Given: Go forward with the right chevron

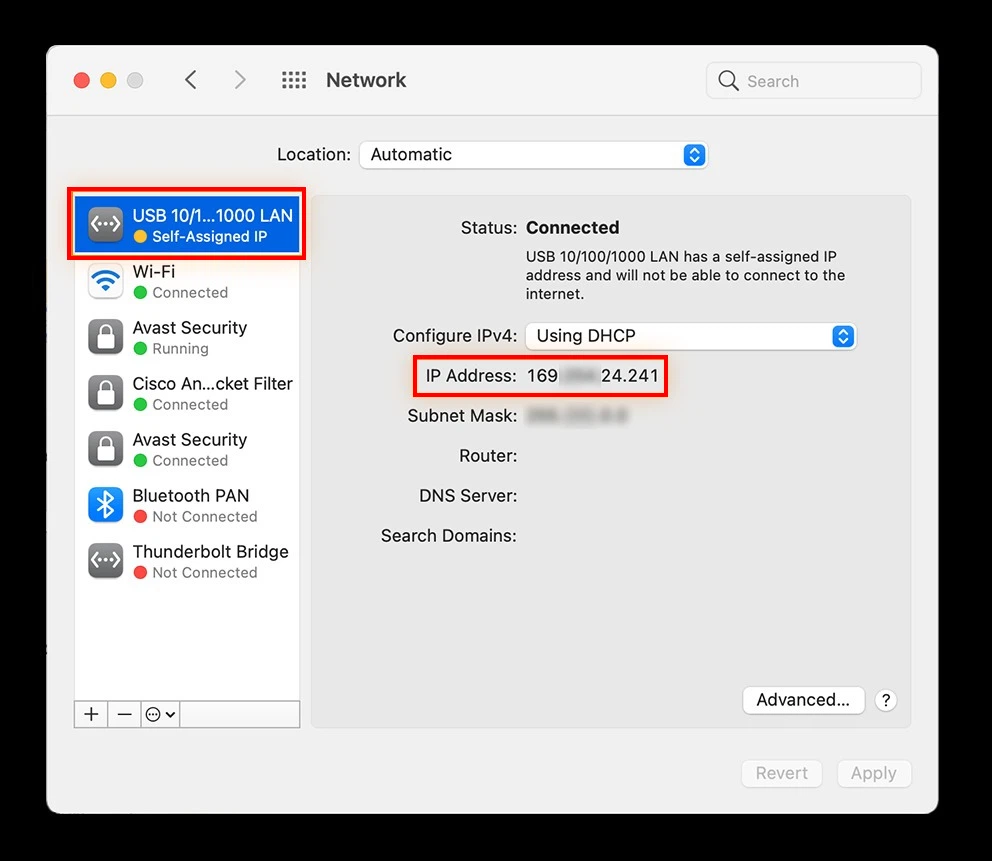Looking at the screenshot, I should point(239,80).
